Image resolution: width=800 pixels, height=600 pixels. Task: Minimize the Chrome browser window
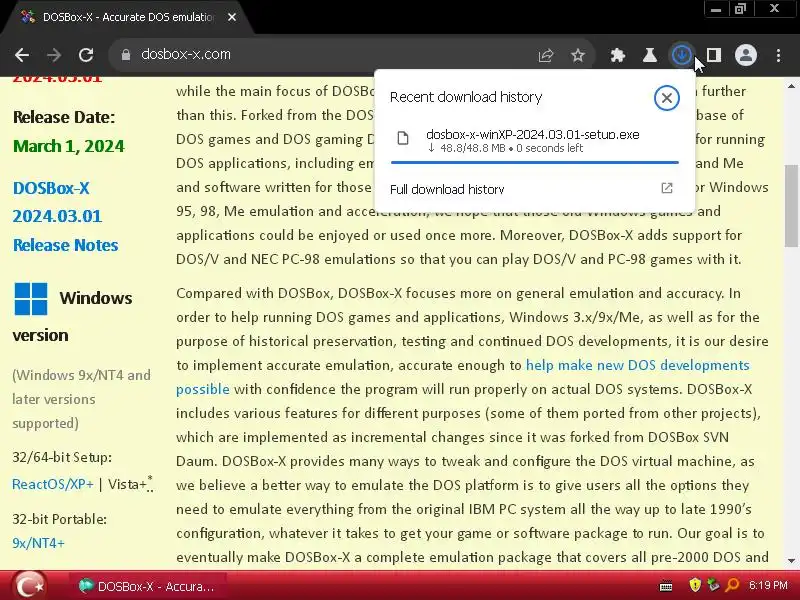[716, 9]
